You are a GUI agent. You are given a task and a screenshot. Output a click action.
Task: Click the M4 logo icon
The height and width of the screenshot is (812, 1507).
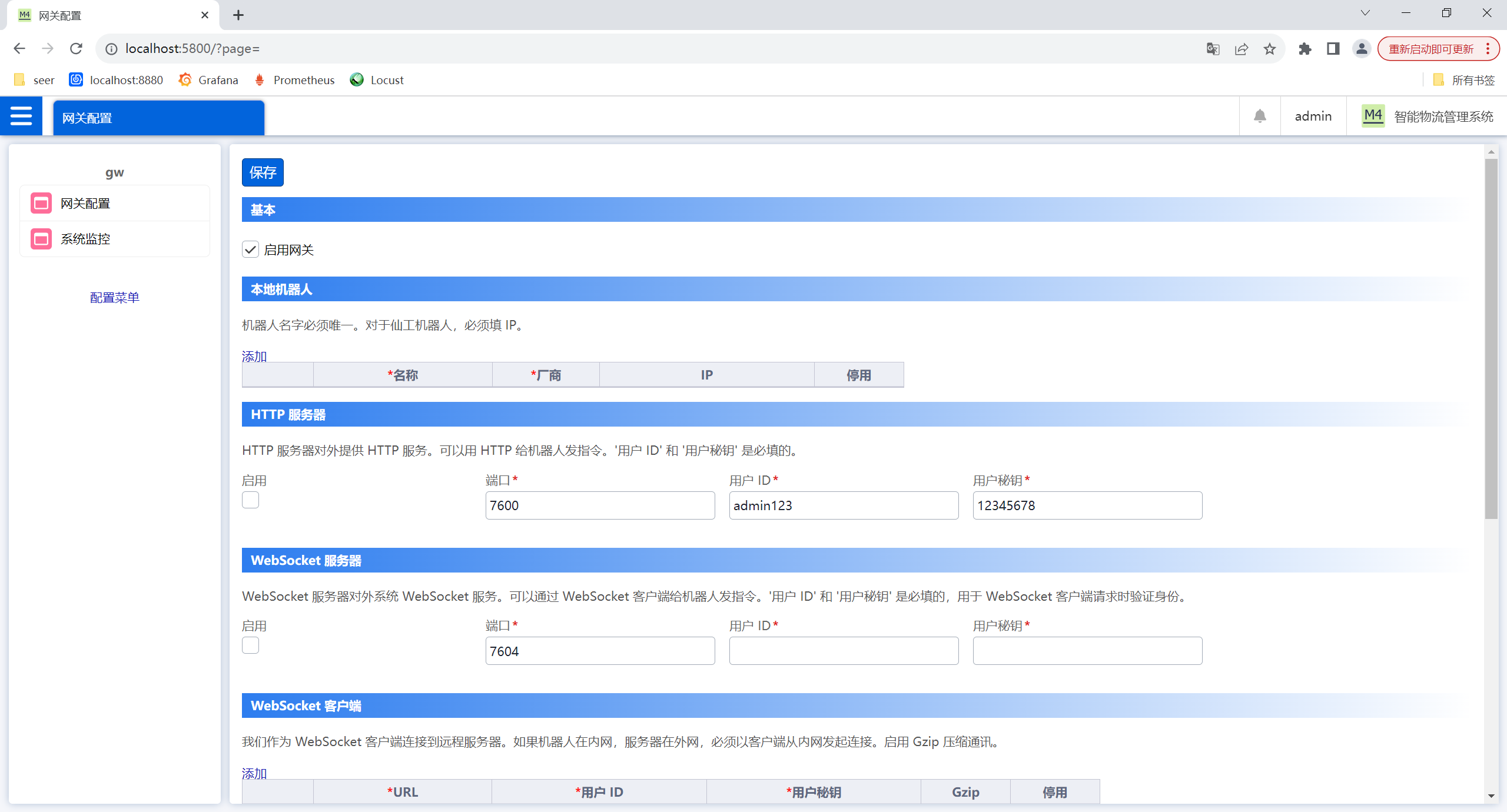pyautogui.click(x=1373, y=115)
